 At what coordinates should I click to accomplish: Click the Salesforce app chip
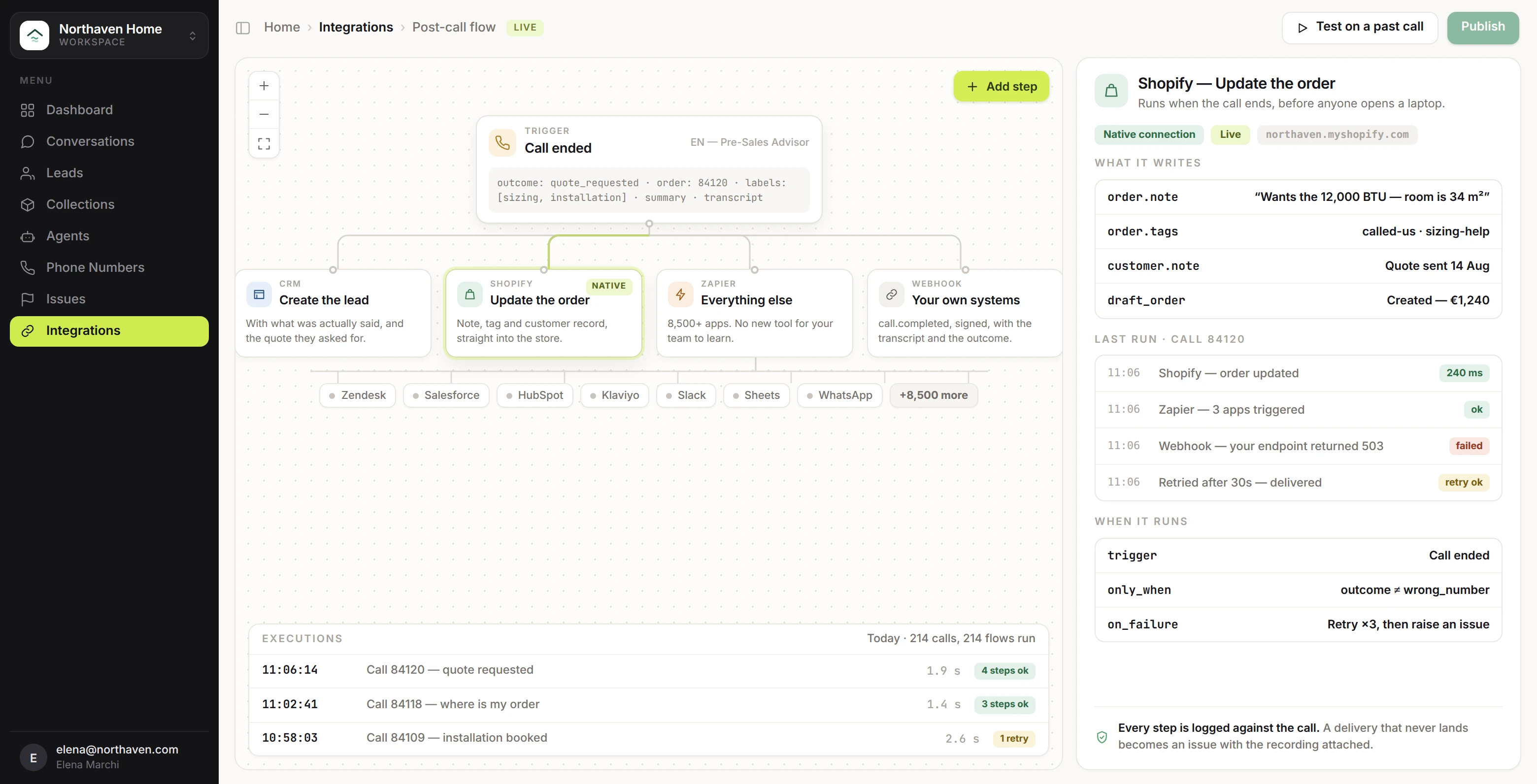tap(446, 395)
